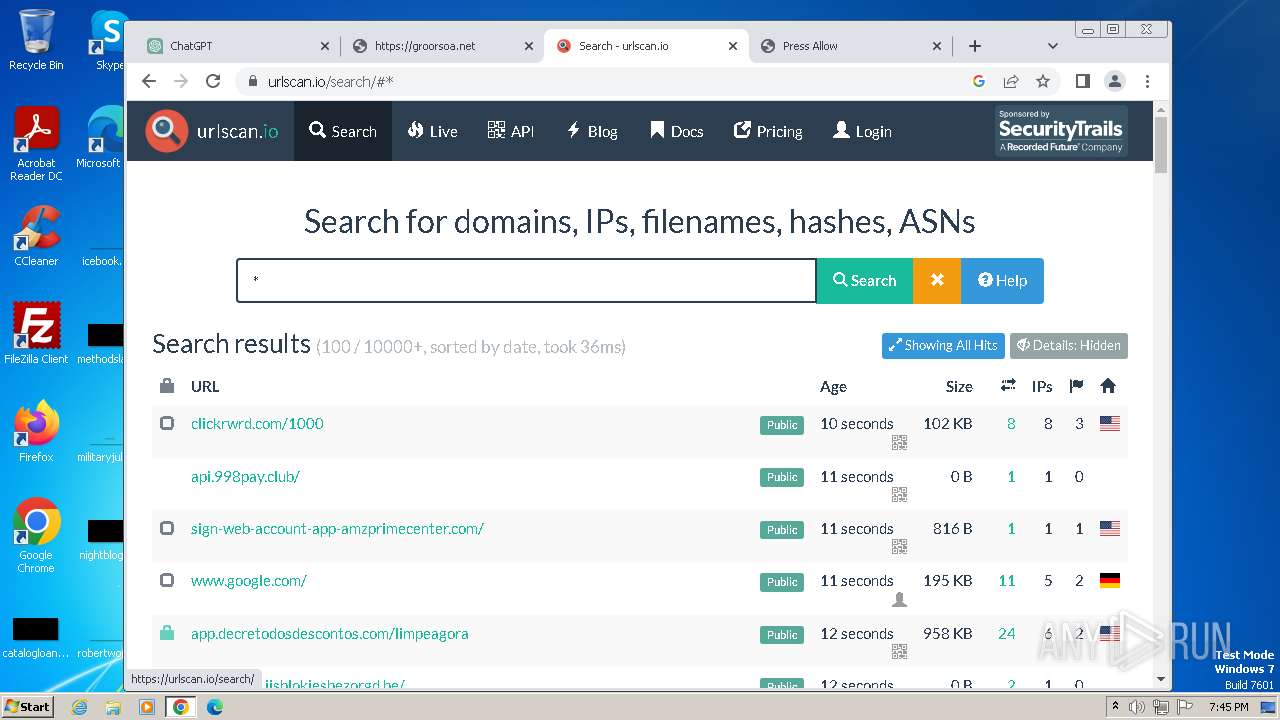Open Edge from taskbar
Viewport: 1280px width, 720px height.
pyautogui.click(x=214, y=706)
